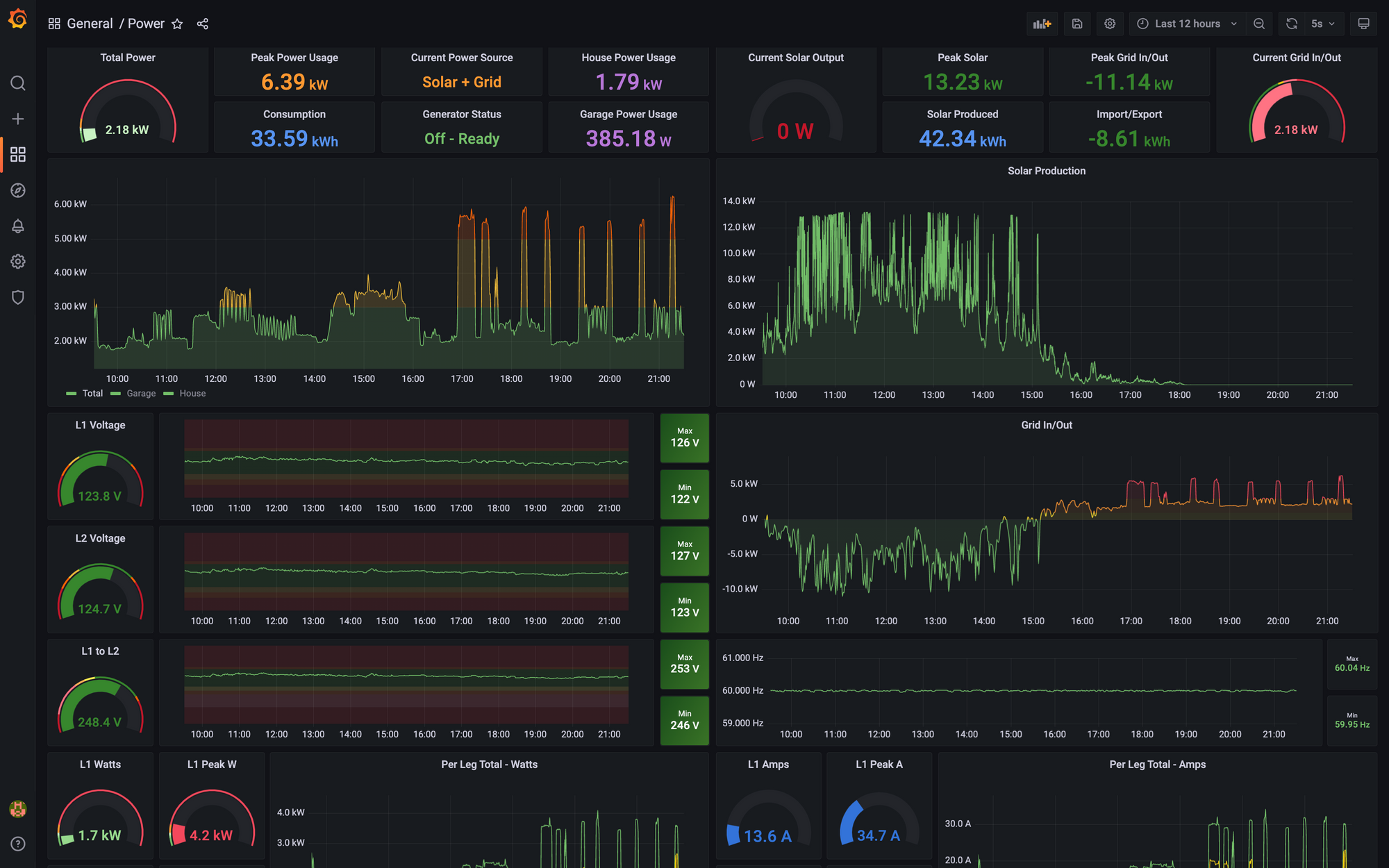Toggle the House legend visibility
Viewport: 1389px width, 868px height.
(x=193, y=393)
